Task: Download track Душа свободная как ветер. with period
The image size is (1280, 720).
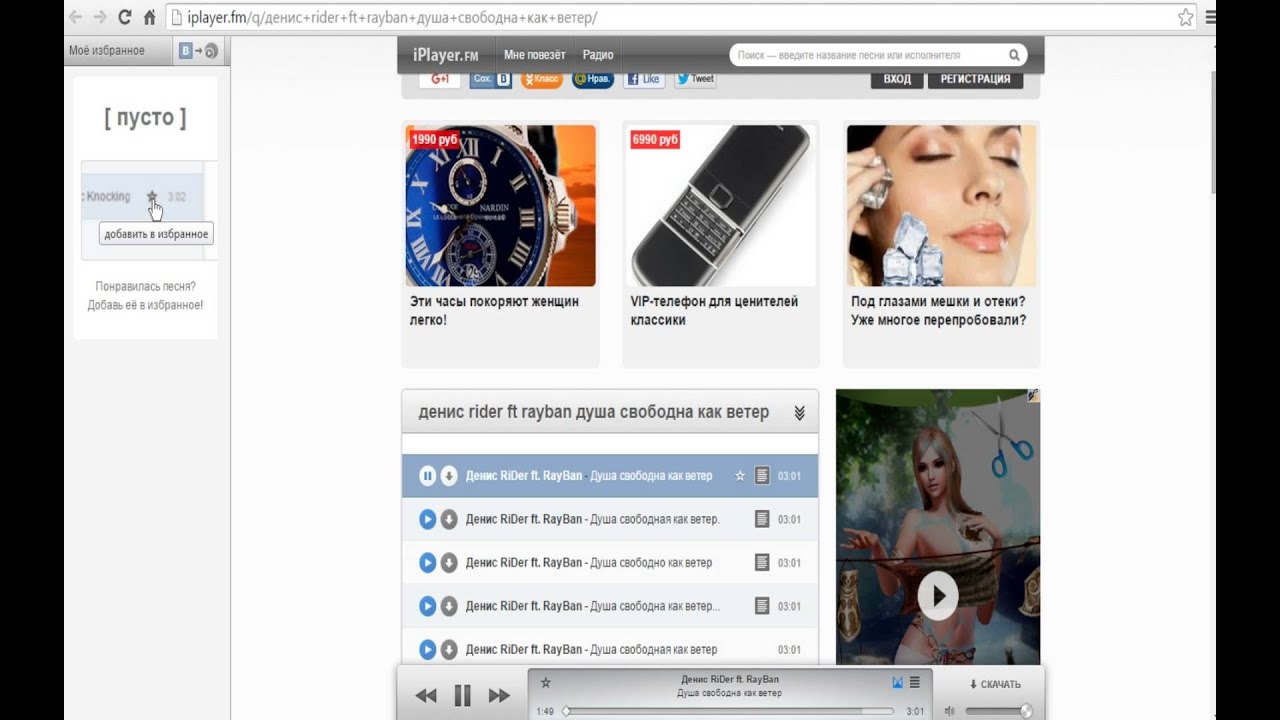Action: tap(449, 519)
